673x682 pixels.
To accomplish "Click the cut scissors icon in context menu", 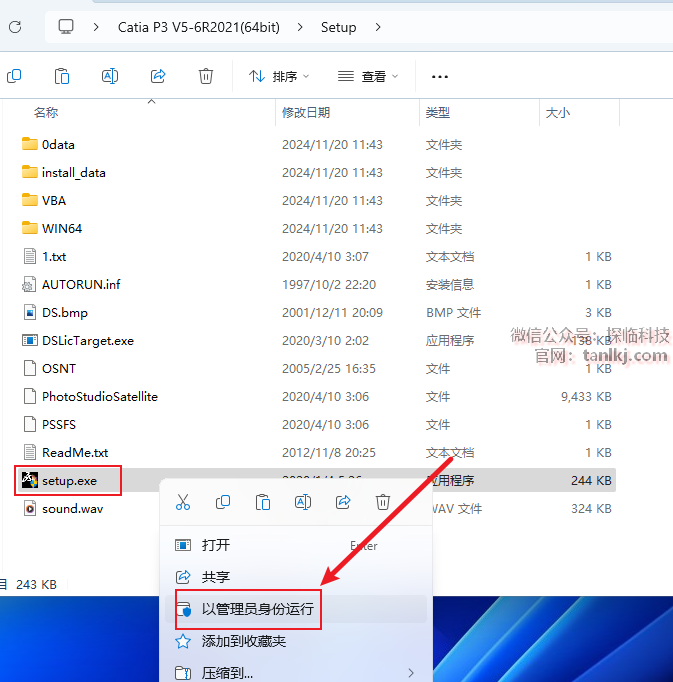I will point(183,502).
